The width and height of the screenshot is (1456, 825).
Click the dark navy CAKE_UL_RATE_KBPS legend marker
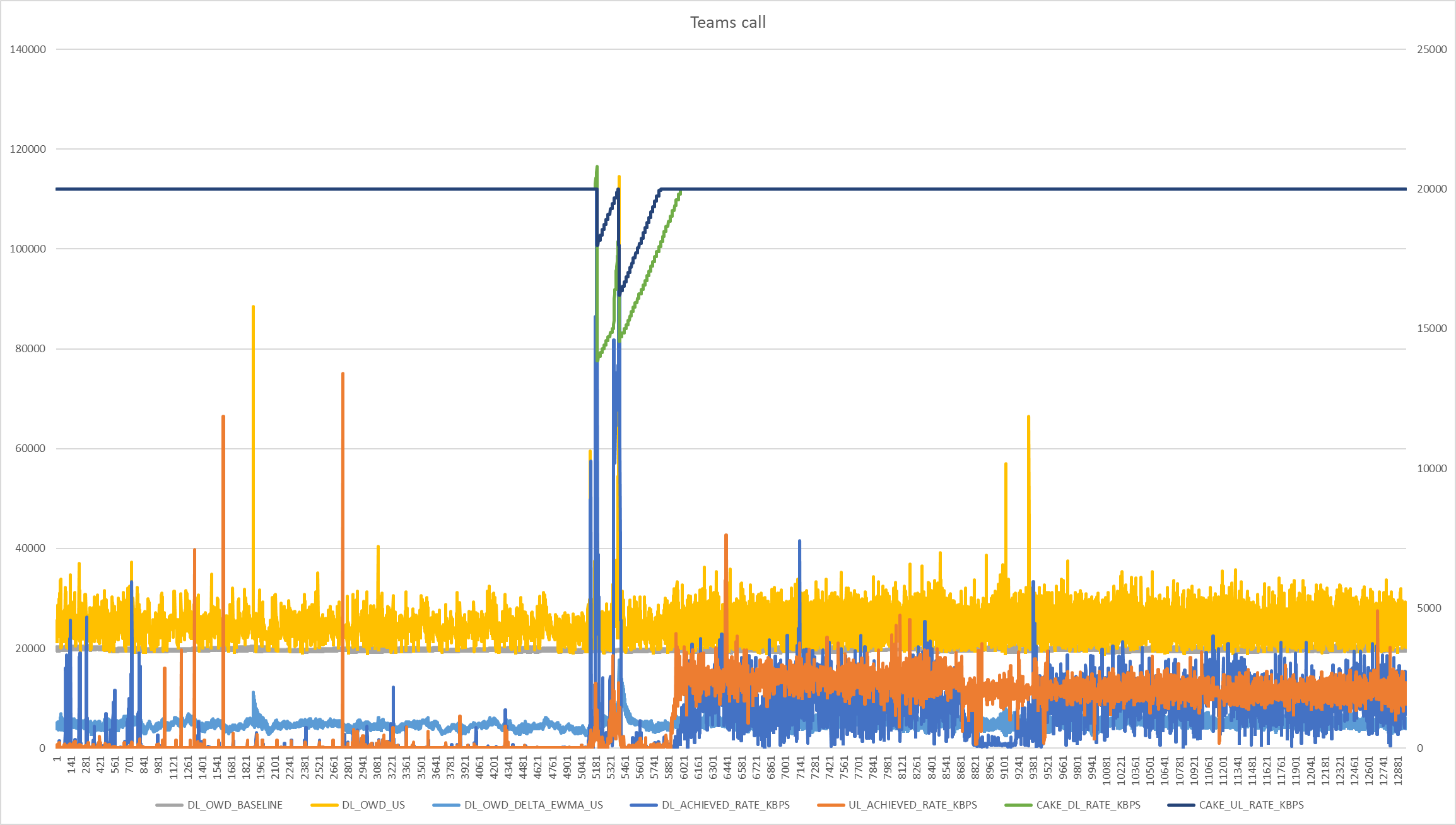1182,805
